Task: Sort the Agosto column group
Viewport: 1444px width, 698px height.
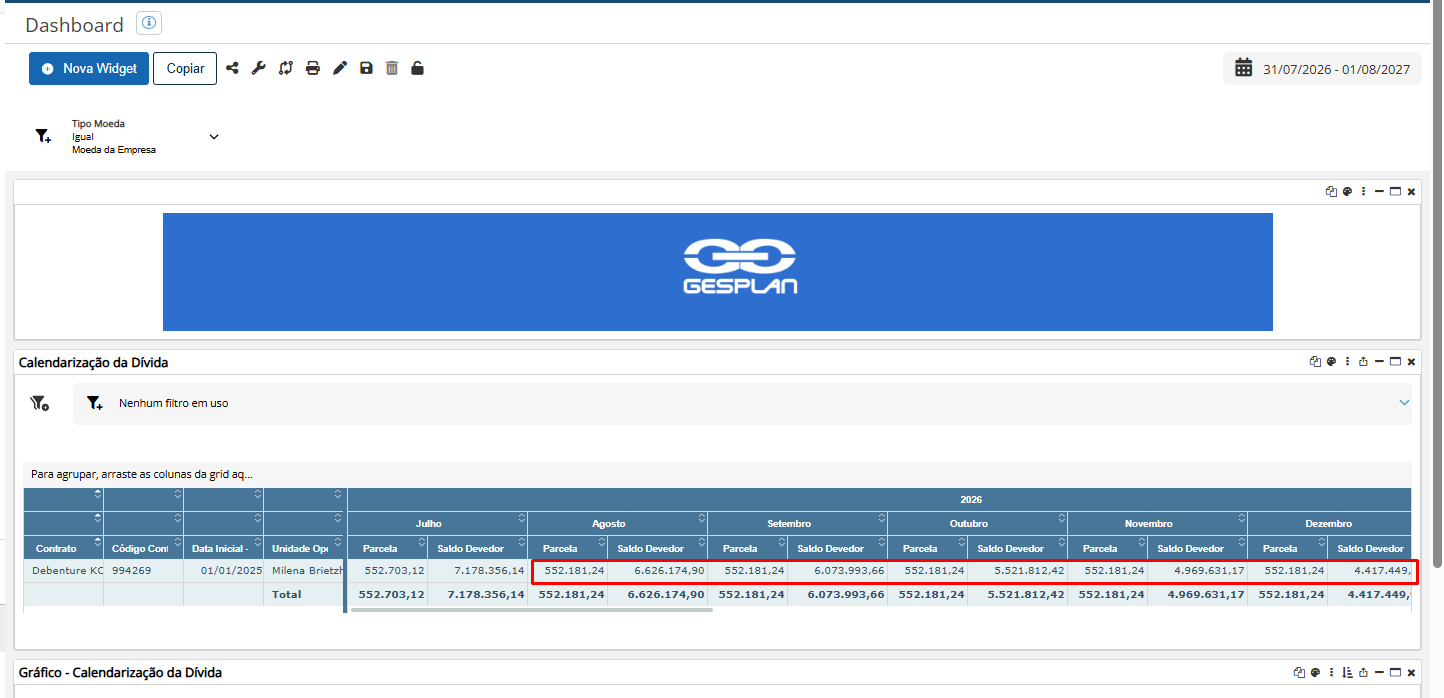Action: click(701, 519)
